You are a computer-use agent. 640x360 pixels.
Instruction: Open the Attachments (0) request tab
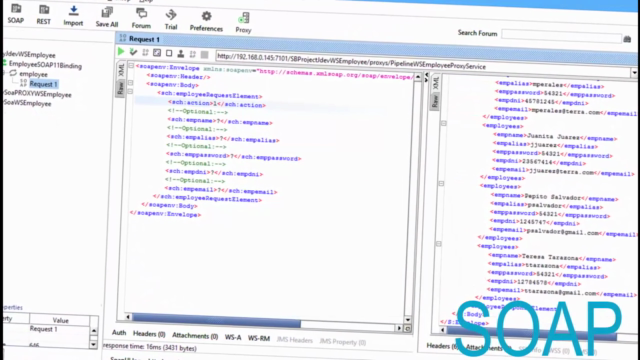tap(195, 336)
